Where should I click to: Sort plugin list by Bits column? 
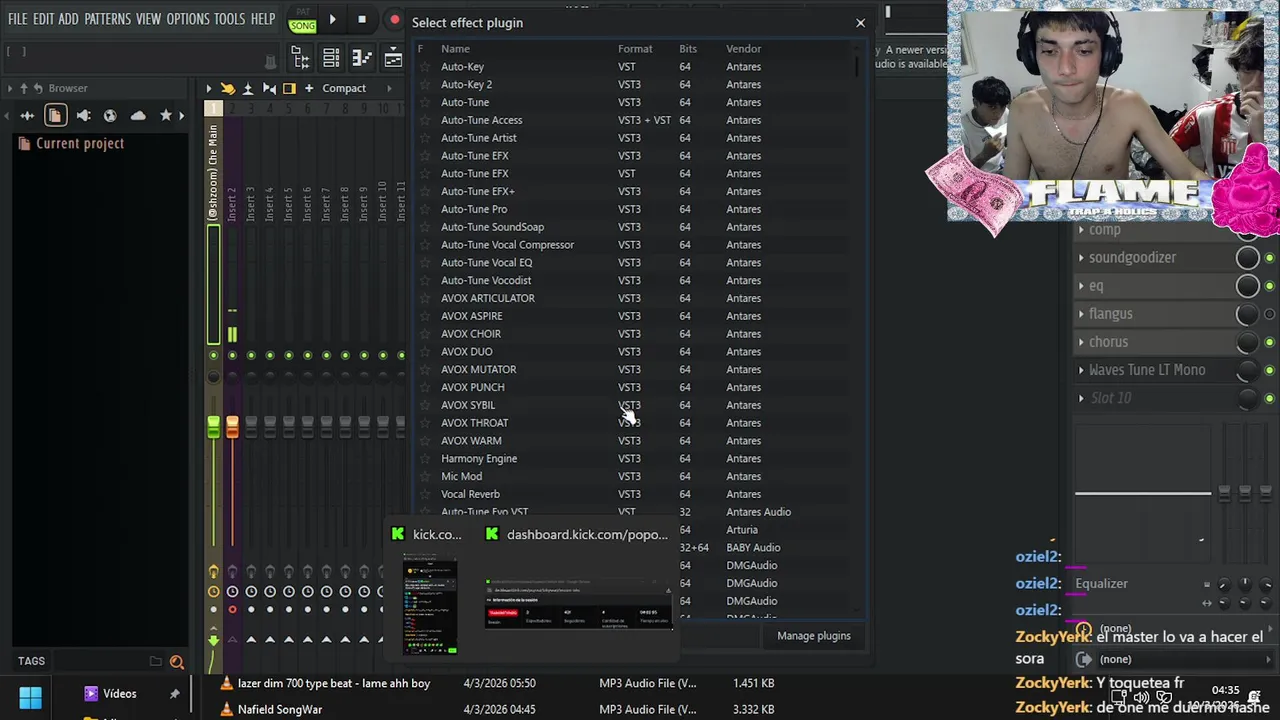pos(688,49)
